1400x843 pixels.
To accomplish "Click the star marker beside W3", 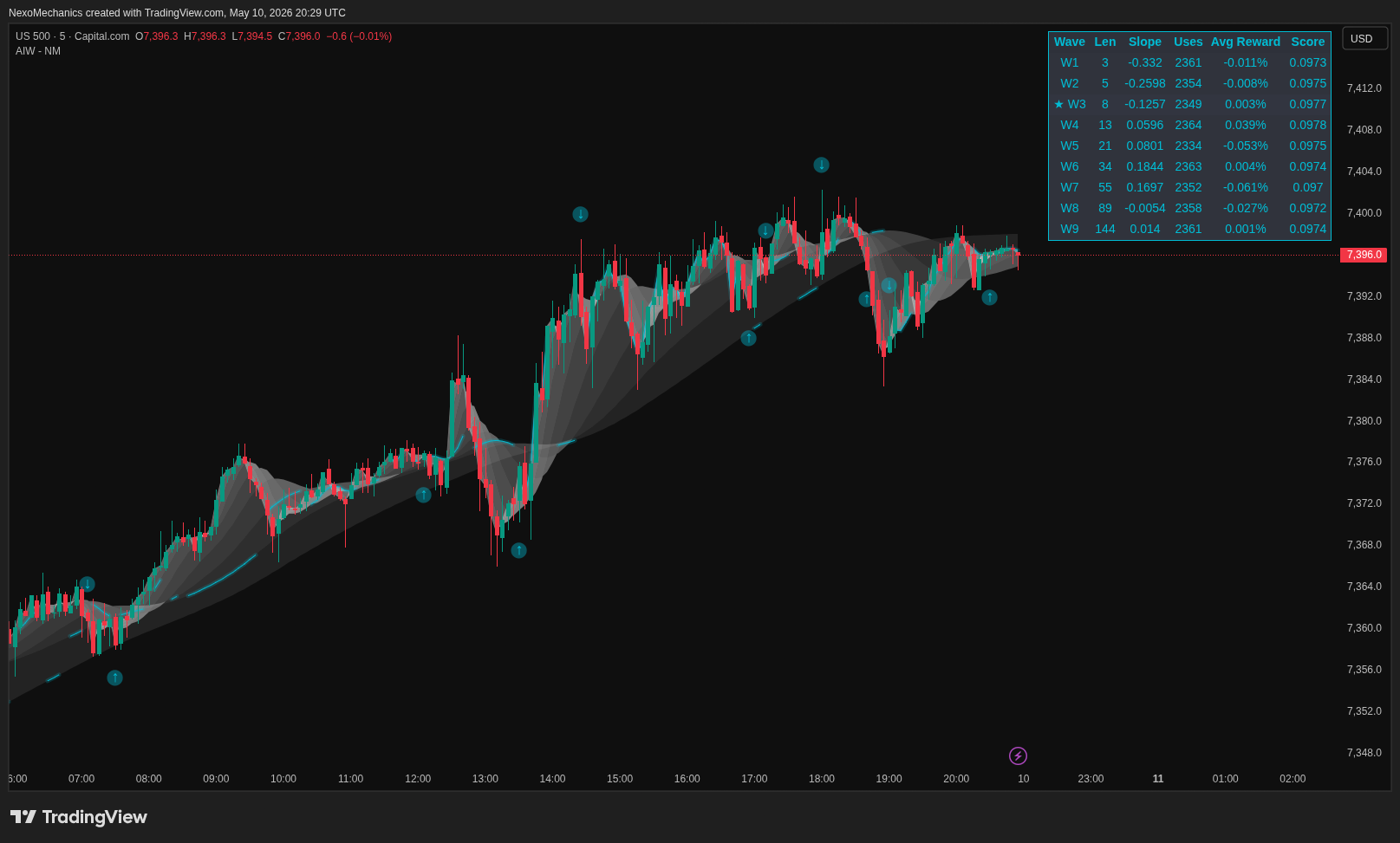I will click(1058, 104).
